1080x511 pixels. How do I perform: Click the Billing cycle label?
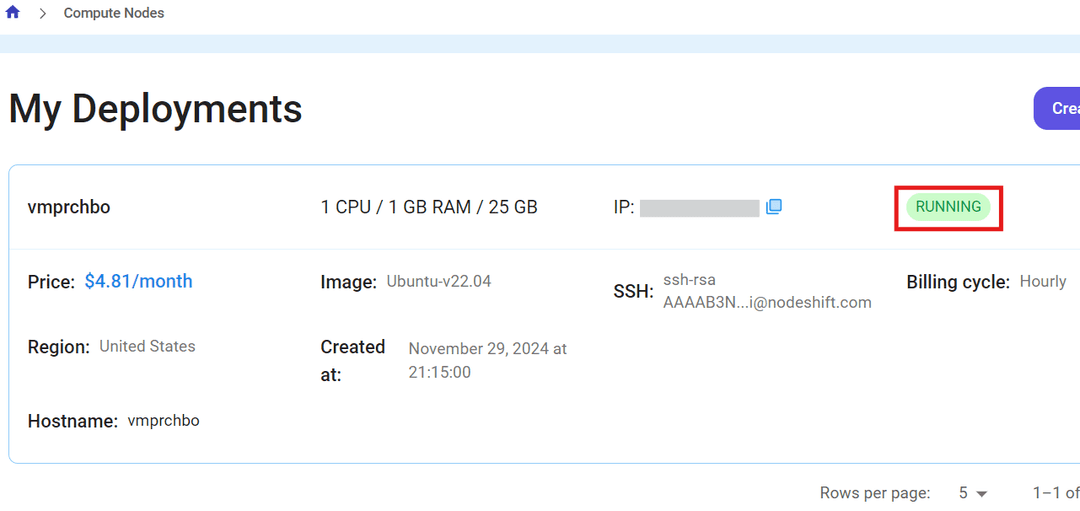958,282
